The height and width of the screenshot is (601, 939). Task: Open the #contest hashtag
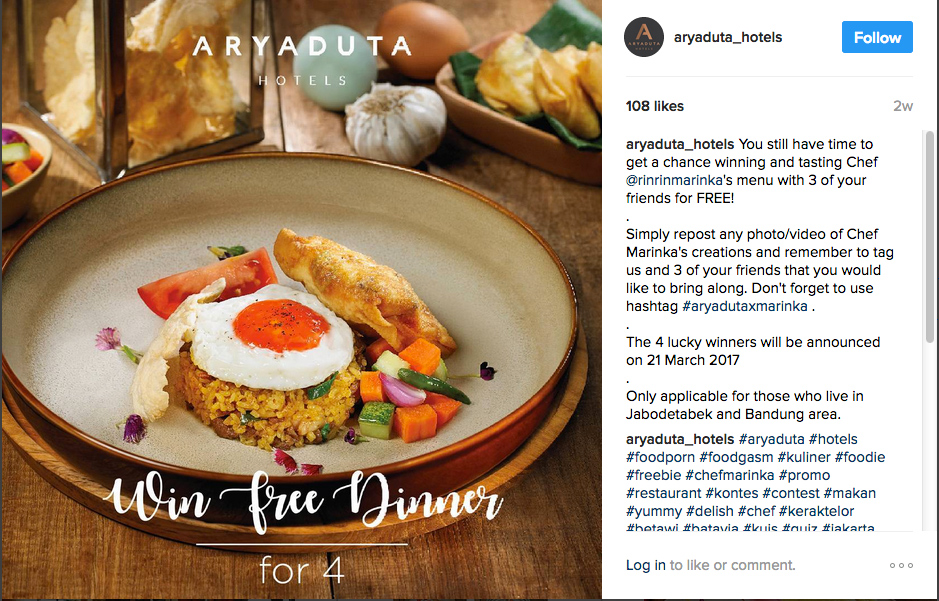tap(790, 493)
